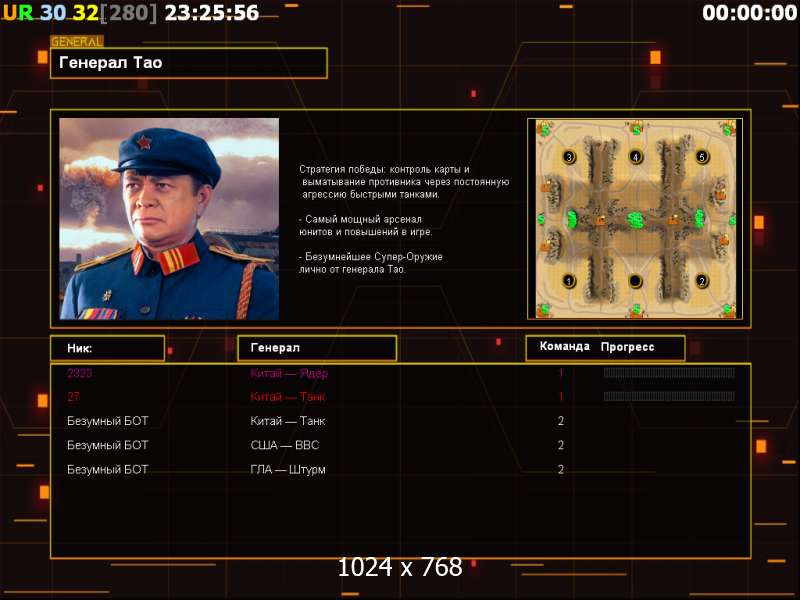Click the 00:00:00 timer
Image resolution: width=800 pixels, height=600 pixels.
tap(749, 13)
